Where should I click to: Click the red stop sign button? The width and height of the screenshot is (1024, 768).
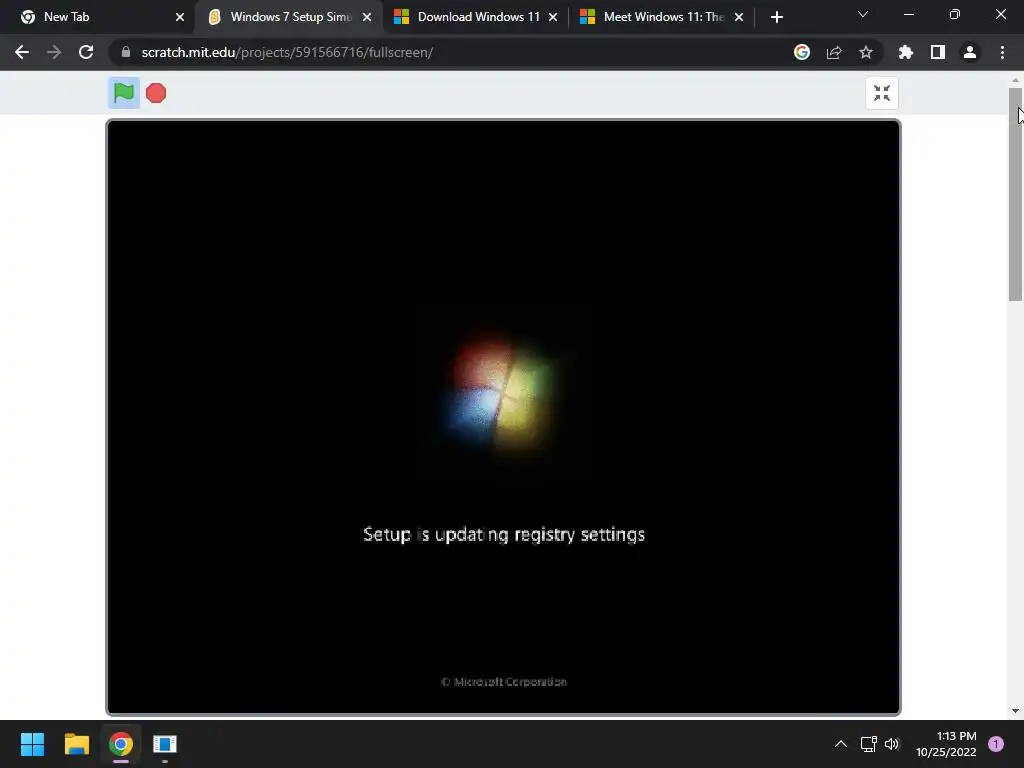coord(156,93)
